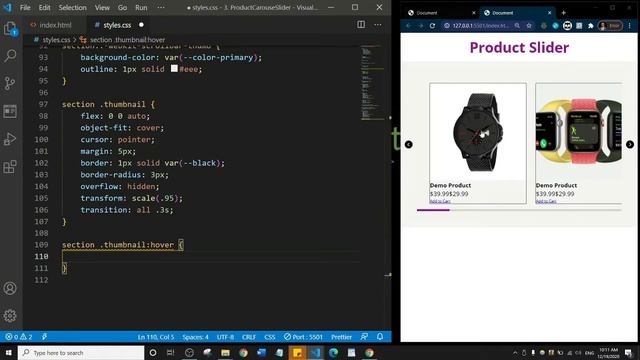Click the browser profile avatar button

point(610,26)
